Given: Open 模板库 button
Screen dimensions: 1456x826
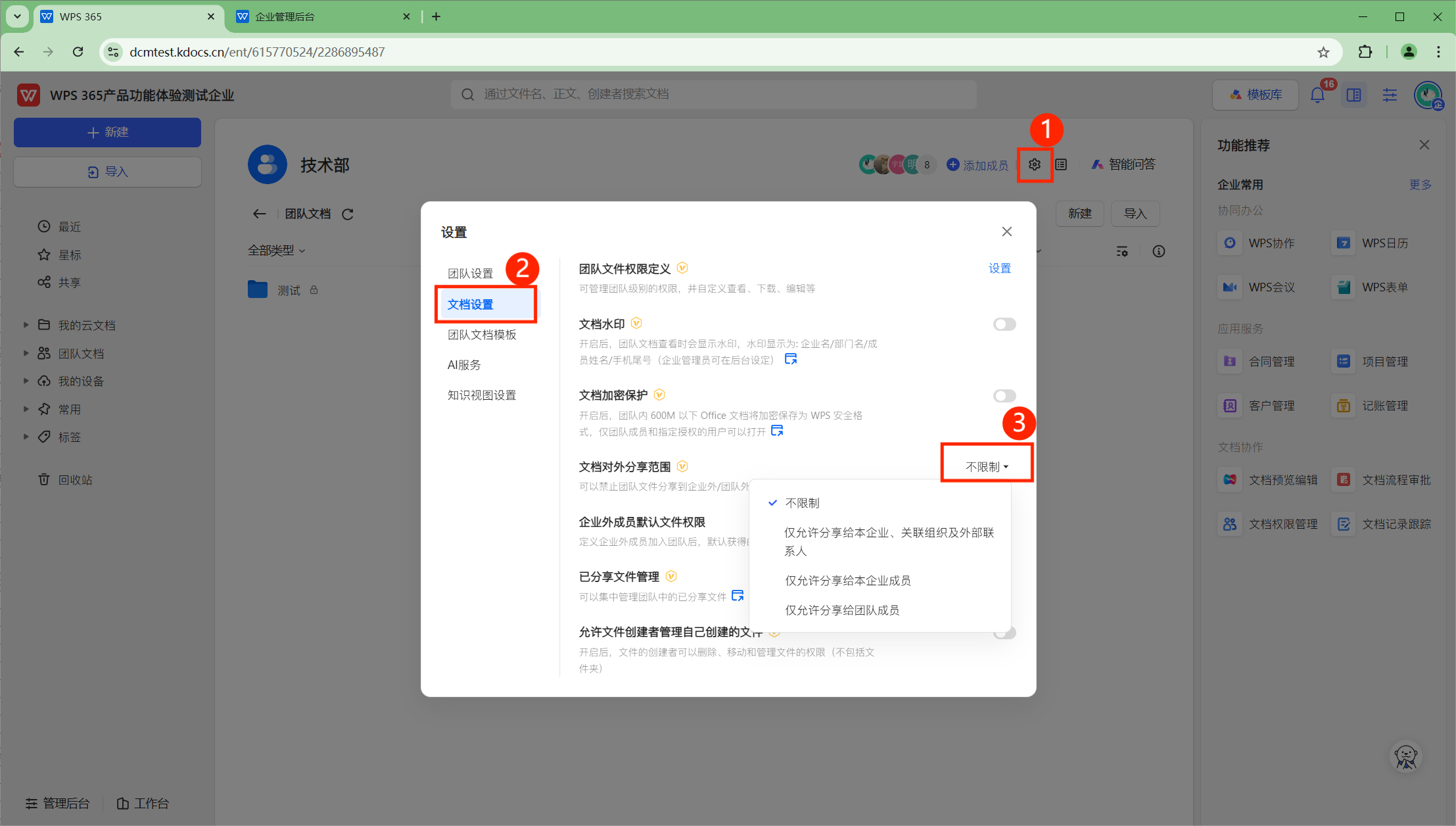Looking at the screenshot, I should click(x=1255, y=95).
